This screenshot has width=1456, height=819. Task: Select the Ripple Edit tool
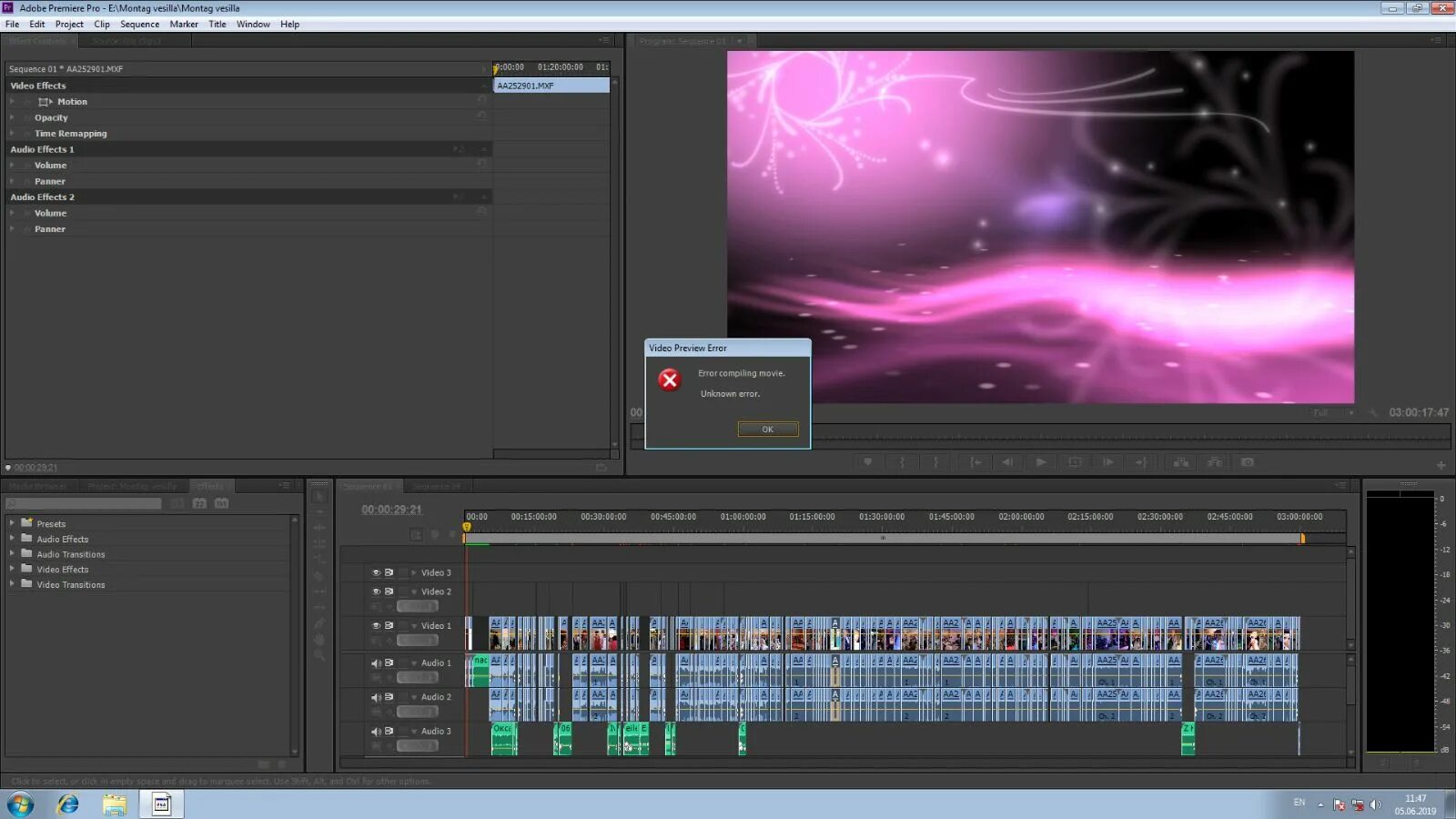click(x=319, y=528)
